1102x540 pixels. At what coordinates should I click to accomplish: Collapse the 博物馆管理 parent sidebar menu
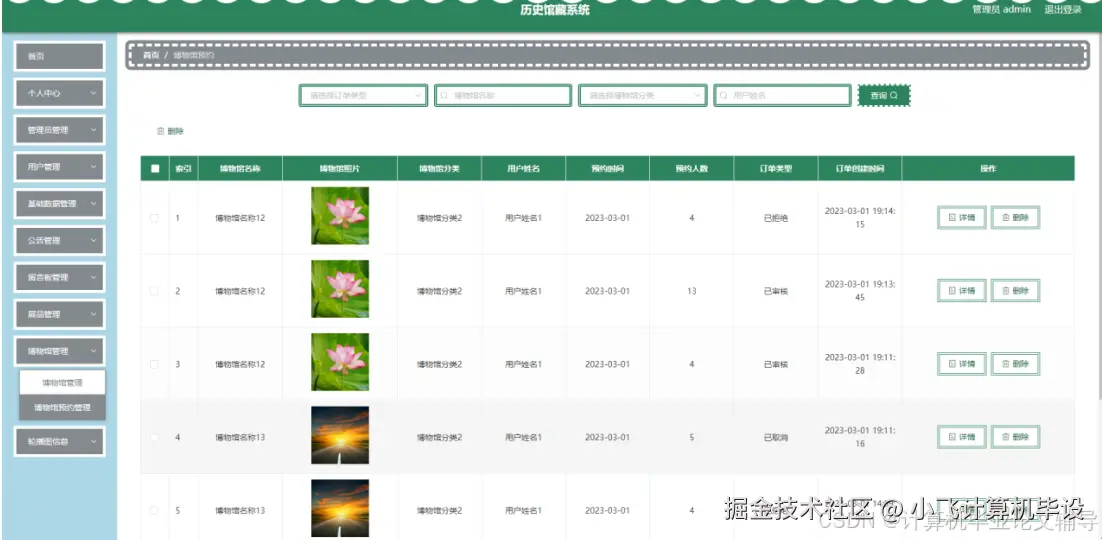click(60, 351)
